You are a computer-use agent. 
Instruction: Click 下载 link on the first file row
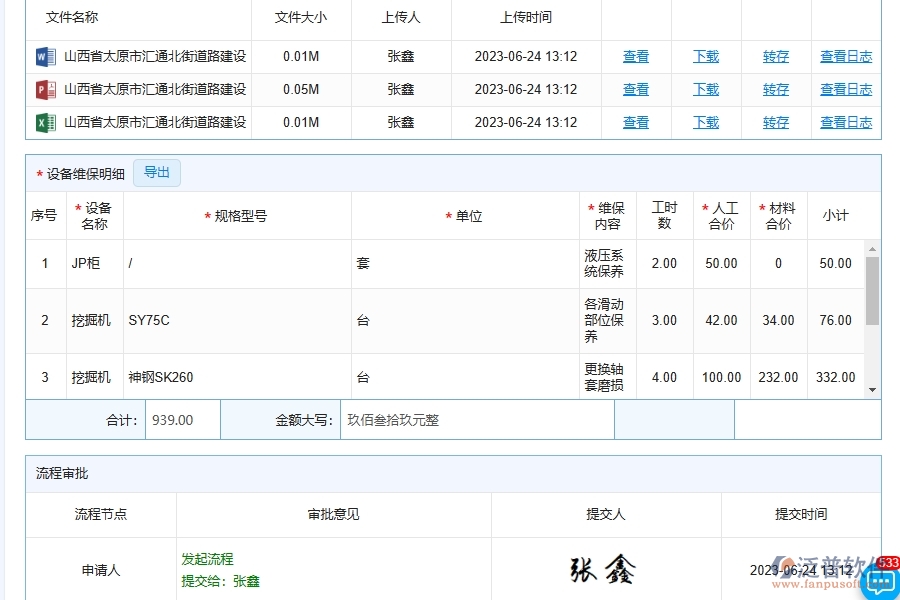pos(705,56)
